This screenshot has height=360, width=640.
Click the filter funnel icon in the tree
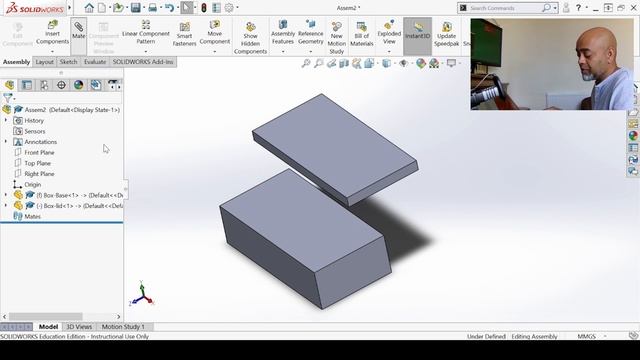tap(7, 98)
